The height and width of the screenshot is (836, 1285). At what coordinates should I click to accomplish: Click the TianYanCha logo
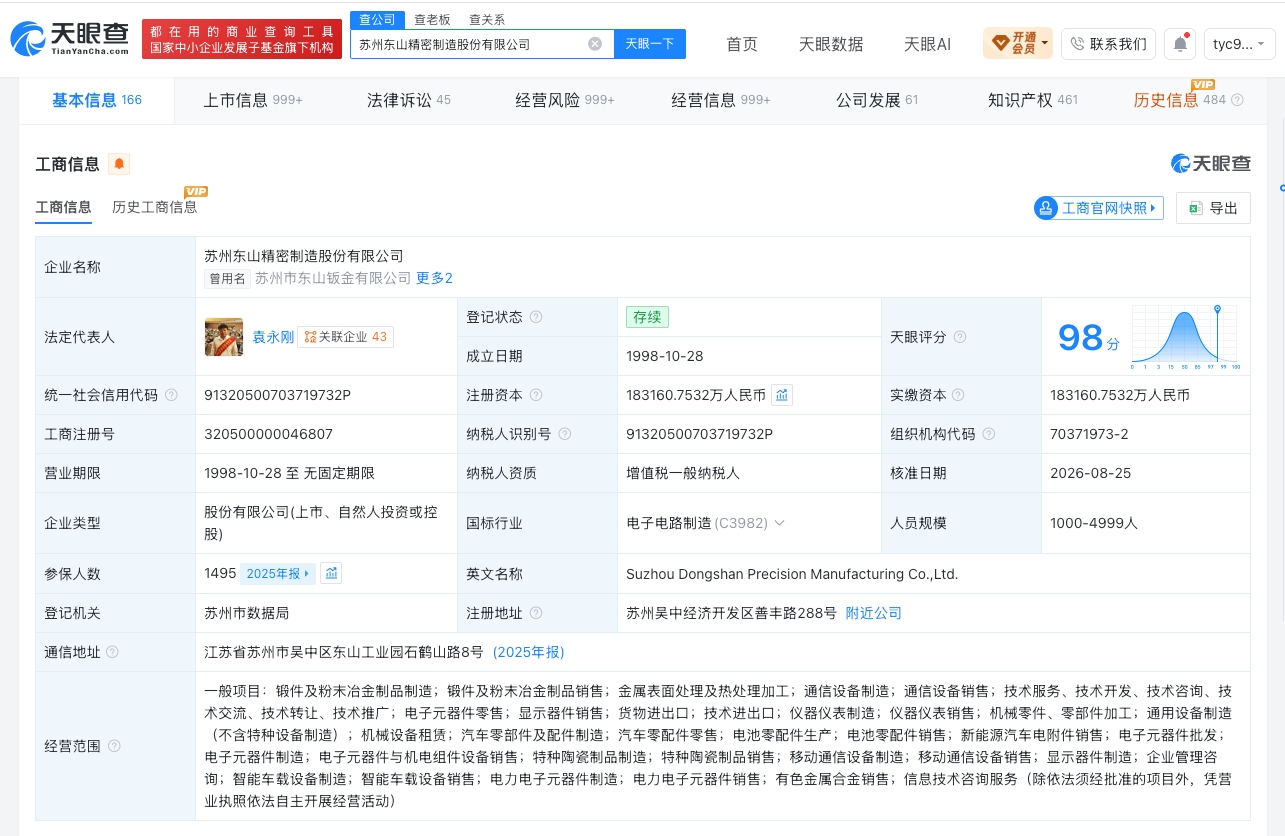click(x=70, y=40)
